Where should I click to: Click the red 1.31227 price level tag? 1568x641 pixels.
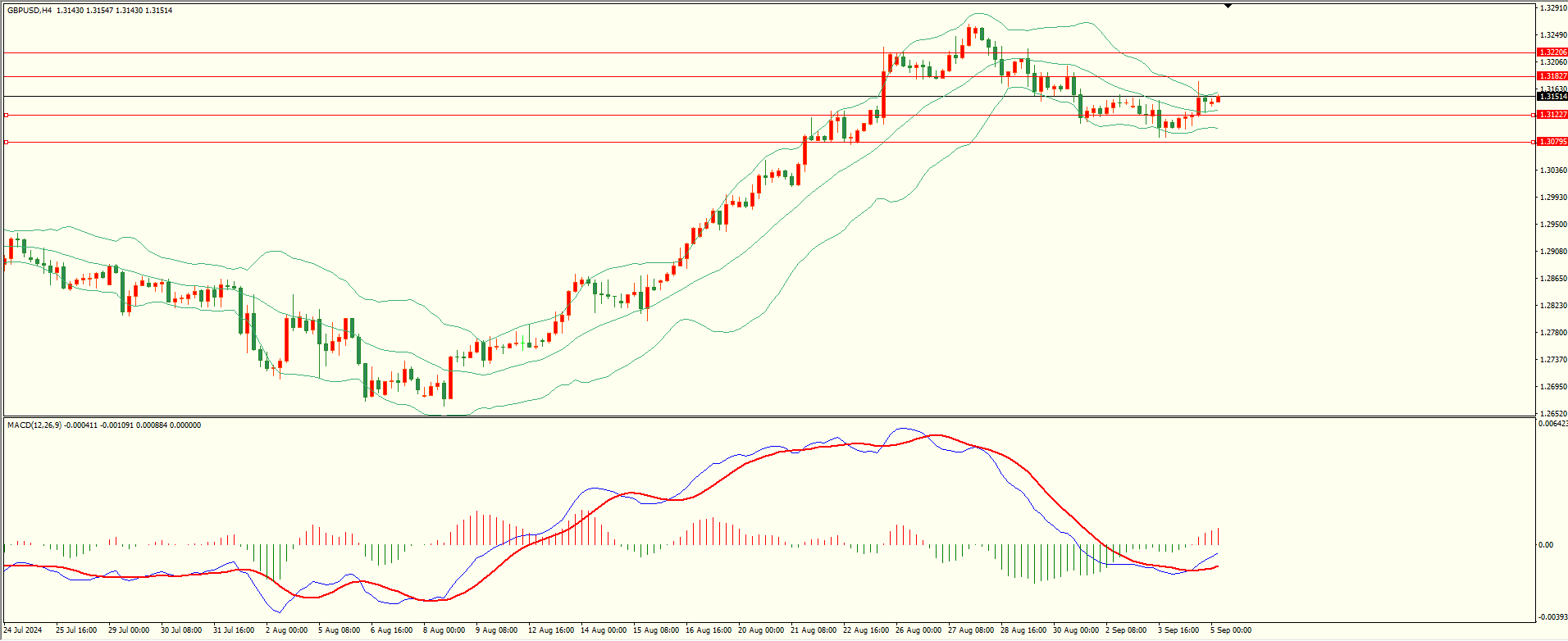(1552, 115)
